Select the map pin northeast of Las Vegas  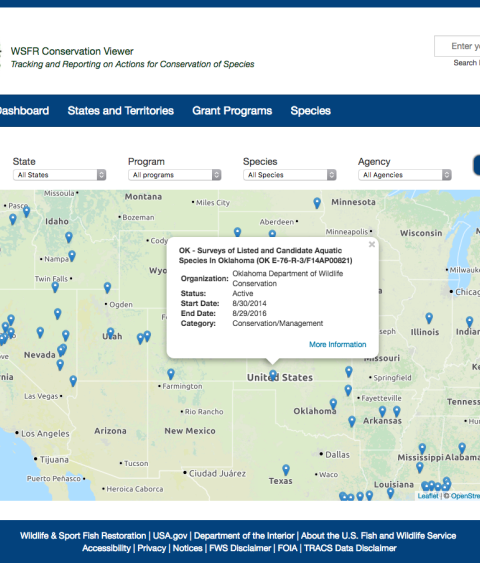(73, 381)
